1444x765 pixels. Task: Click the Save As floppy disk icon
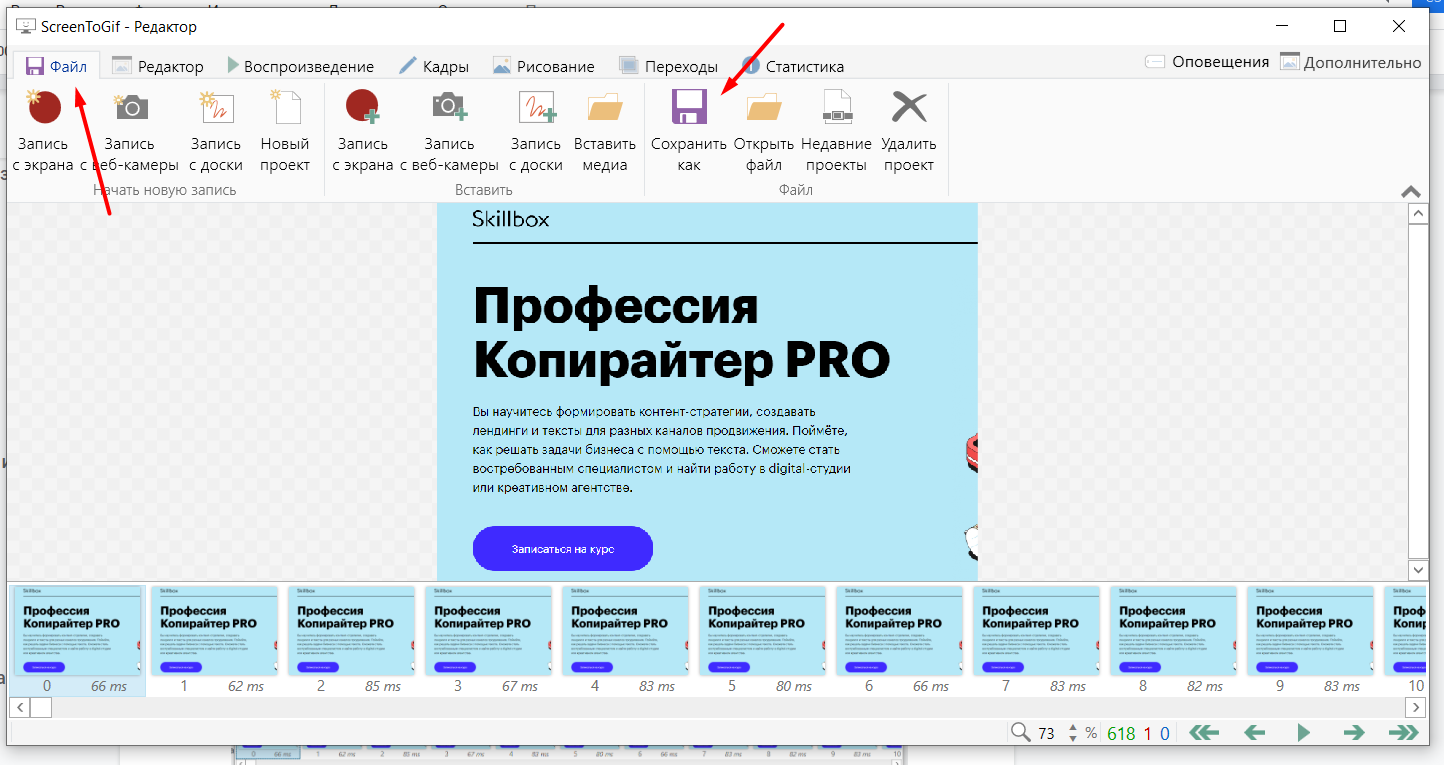coord(689,107)
